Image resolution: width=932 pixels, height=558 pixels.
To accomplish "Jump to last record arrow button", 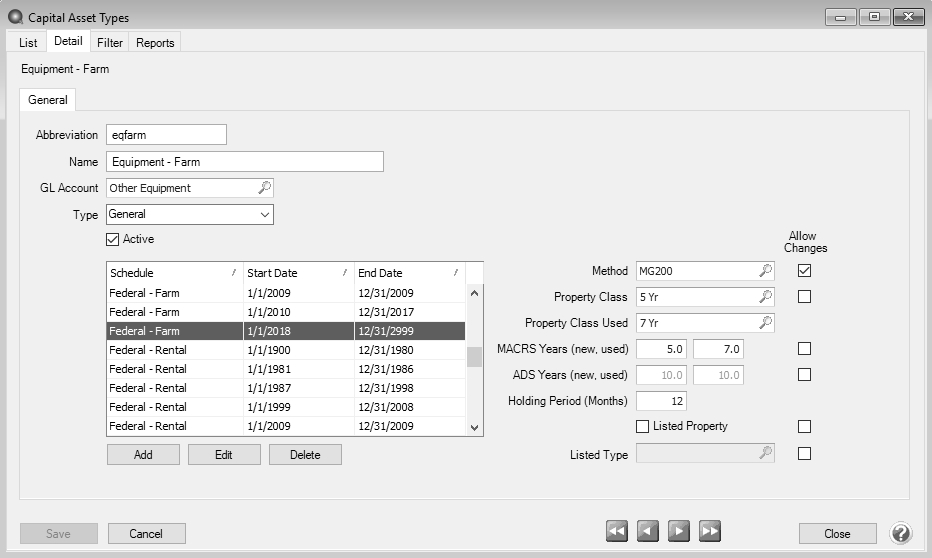I will pyautogui.click(x=710, y=532).
